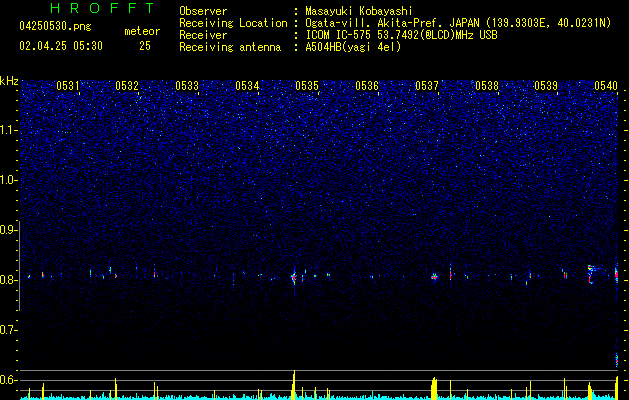
Task: Click the 0532 time marker
Action: pyautogui.click(x=127, y=86)
